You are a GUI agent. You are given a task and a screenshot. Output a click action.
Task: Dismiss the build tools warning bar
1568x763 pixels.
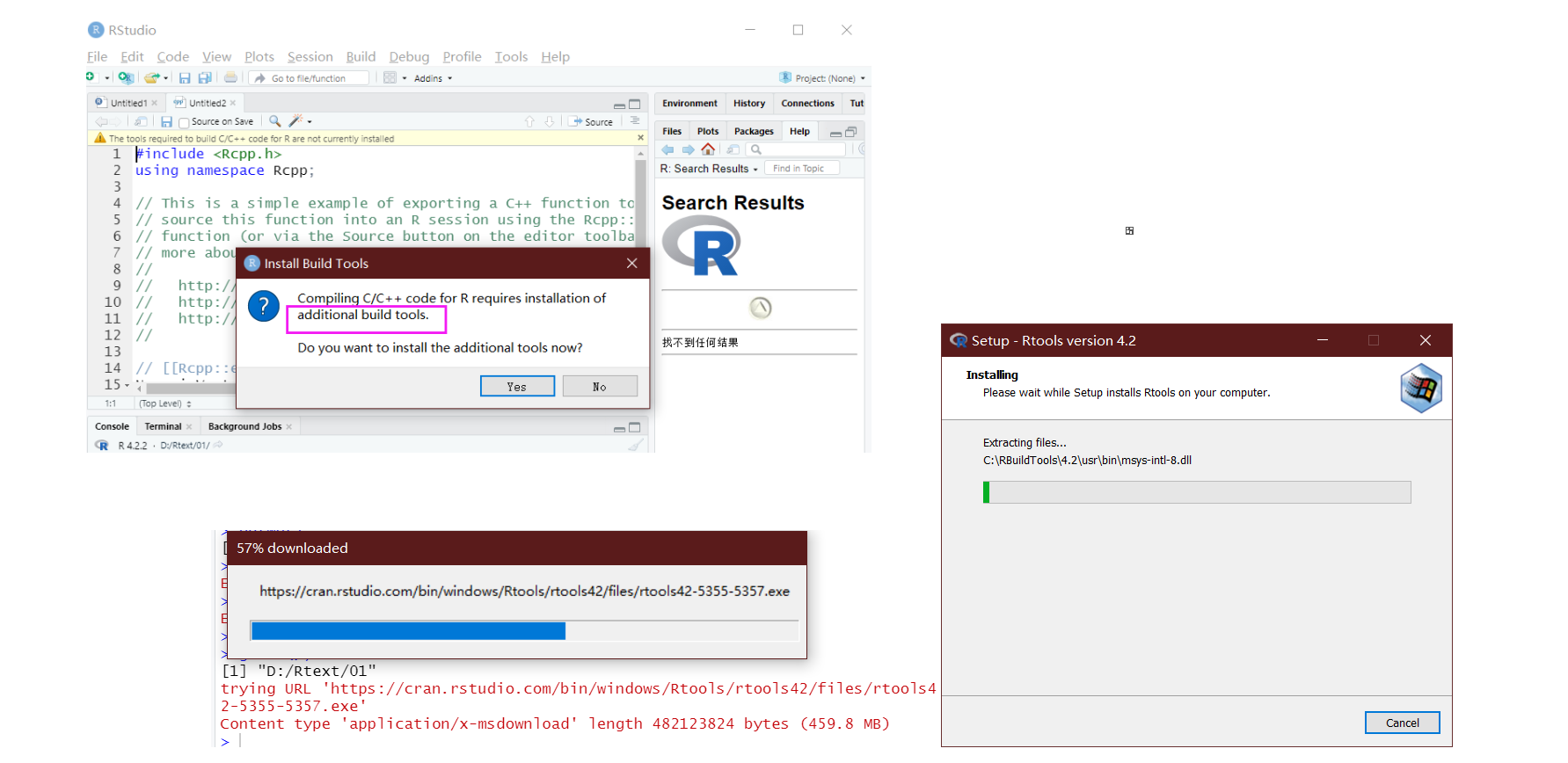pyautogui.click(x=640, y=138)
